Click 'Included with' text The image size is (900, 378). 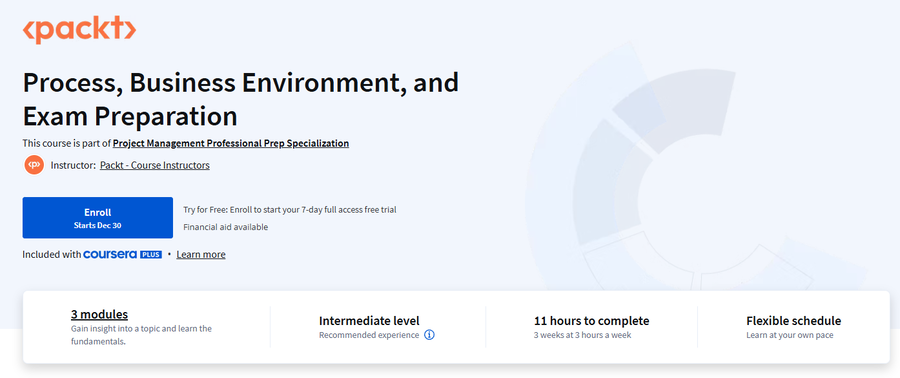tap(52, 254)
